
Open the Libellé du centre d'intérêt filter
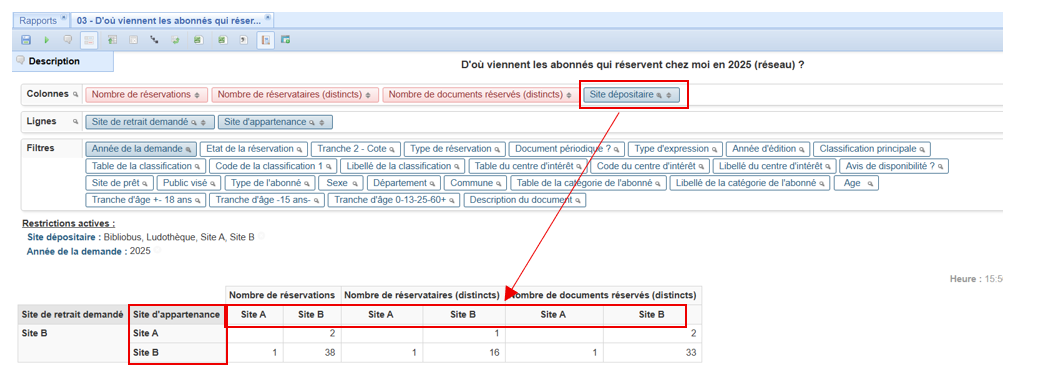coord(774,166)
